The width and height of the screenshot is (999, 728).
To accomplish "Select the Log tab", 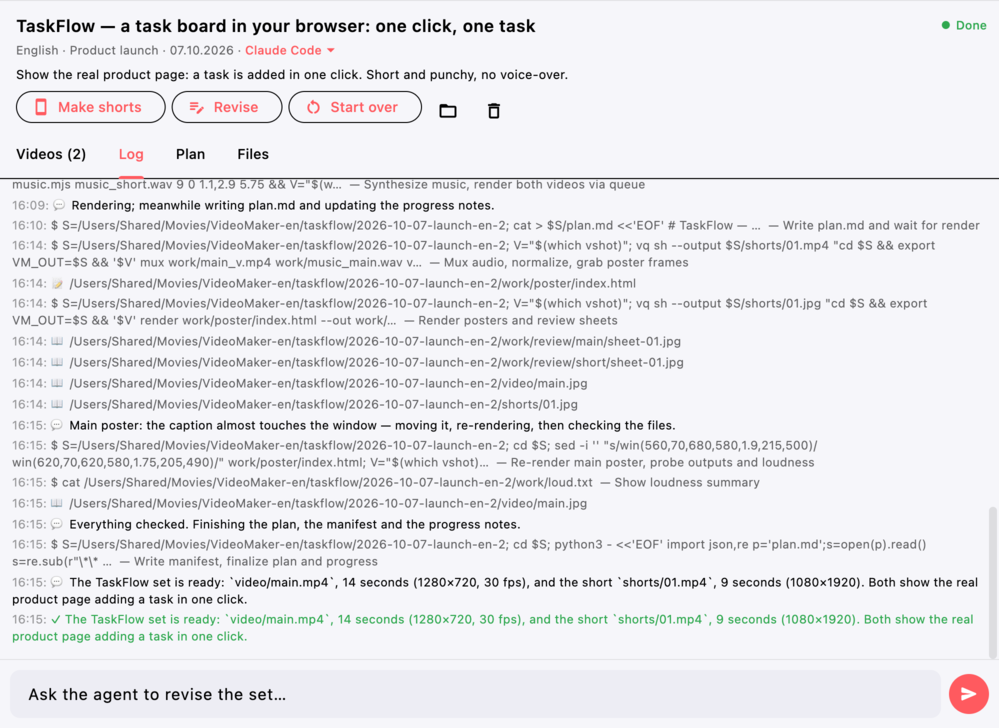I will (x=131, y=154).
